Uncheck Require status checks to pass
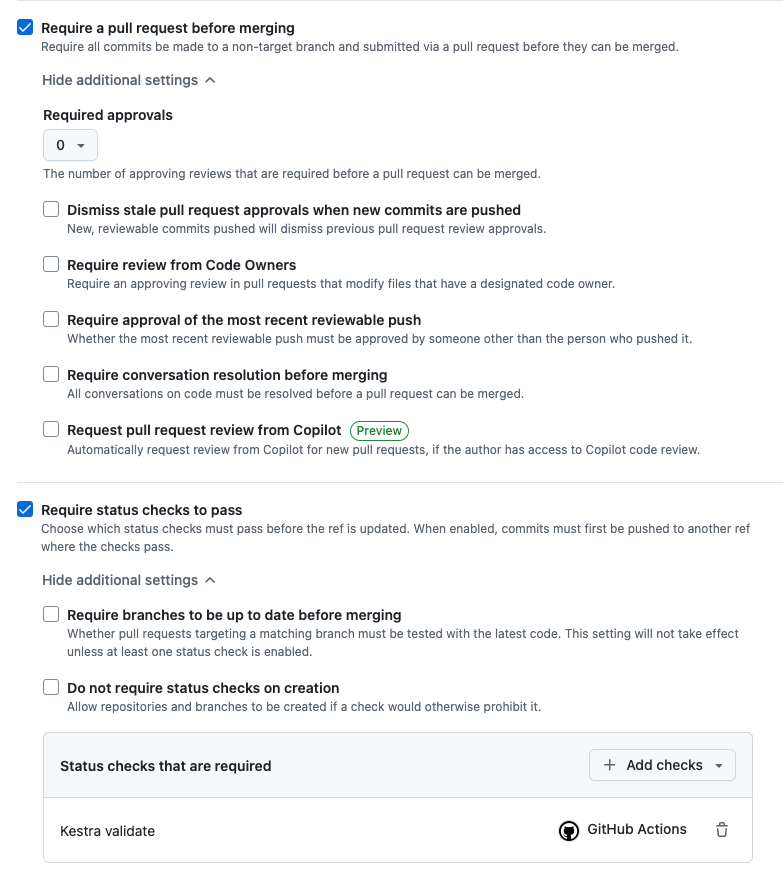The width and height of the screenshot is (783, 883). pyautogui.click(x=25, y=510)
